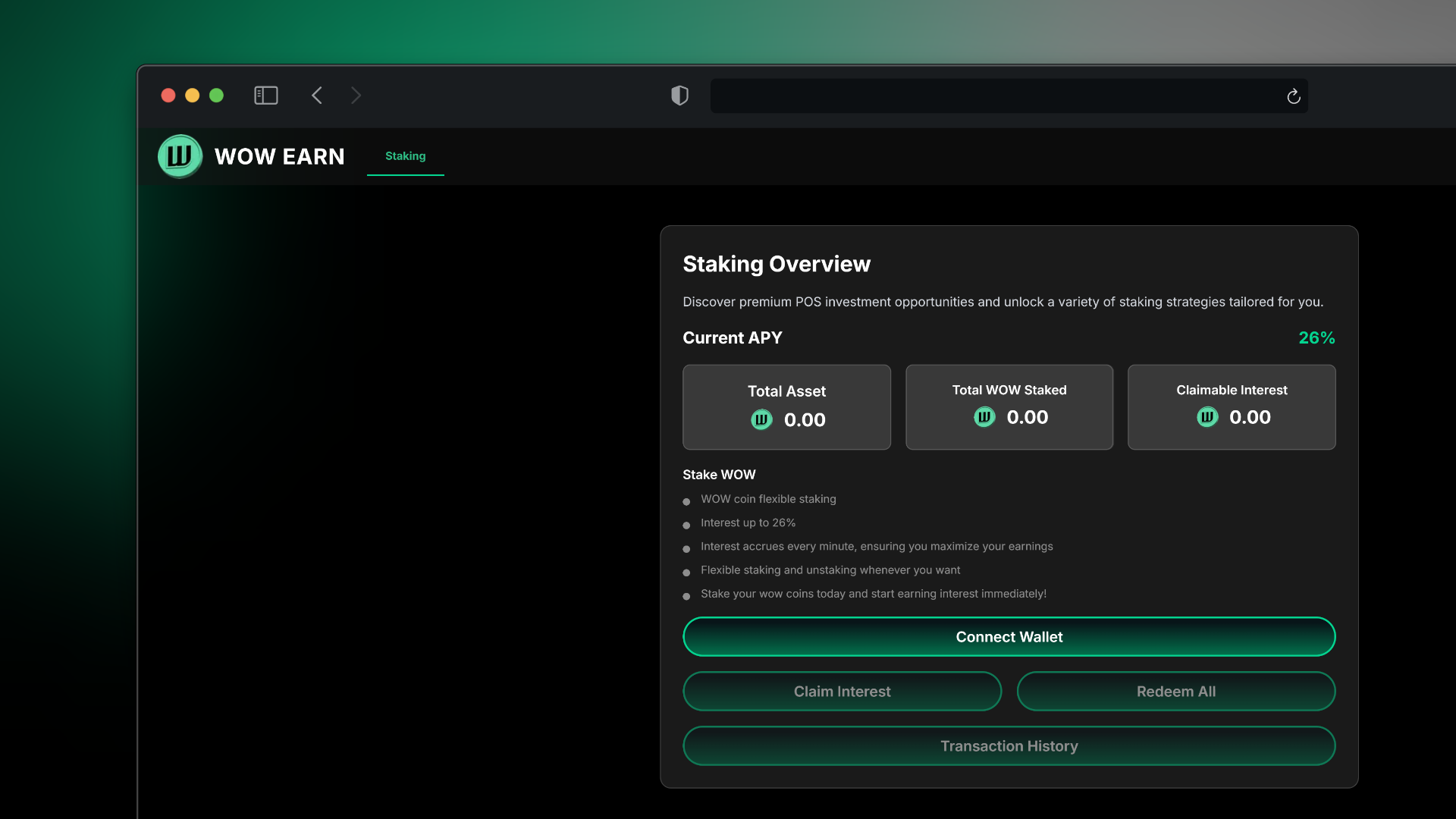Click the browser forward arrow

(356, 96)
